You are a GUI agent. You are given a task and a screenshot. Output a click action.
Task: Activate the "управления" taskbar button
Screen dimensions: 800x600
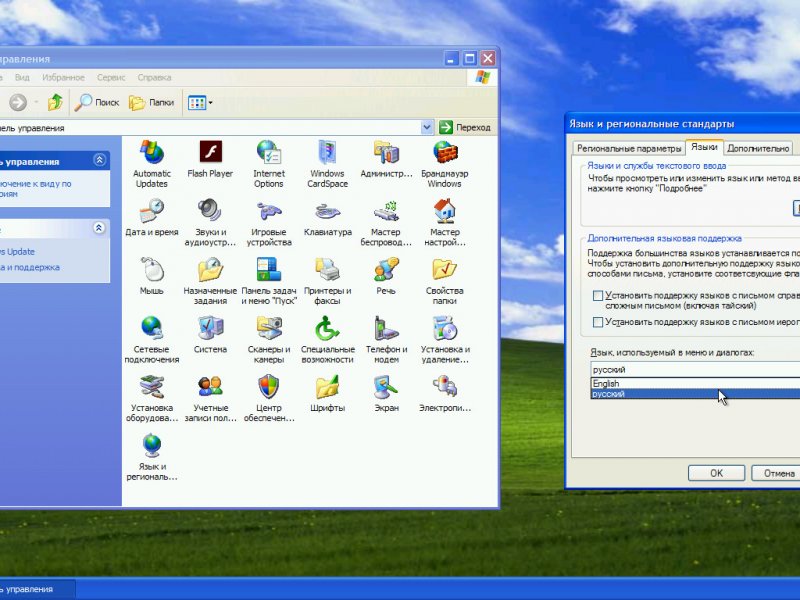pyautogui.click(x=37, y=589)
